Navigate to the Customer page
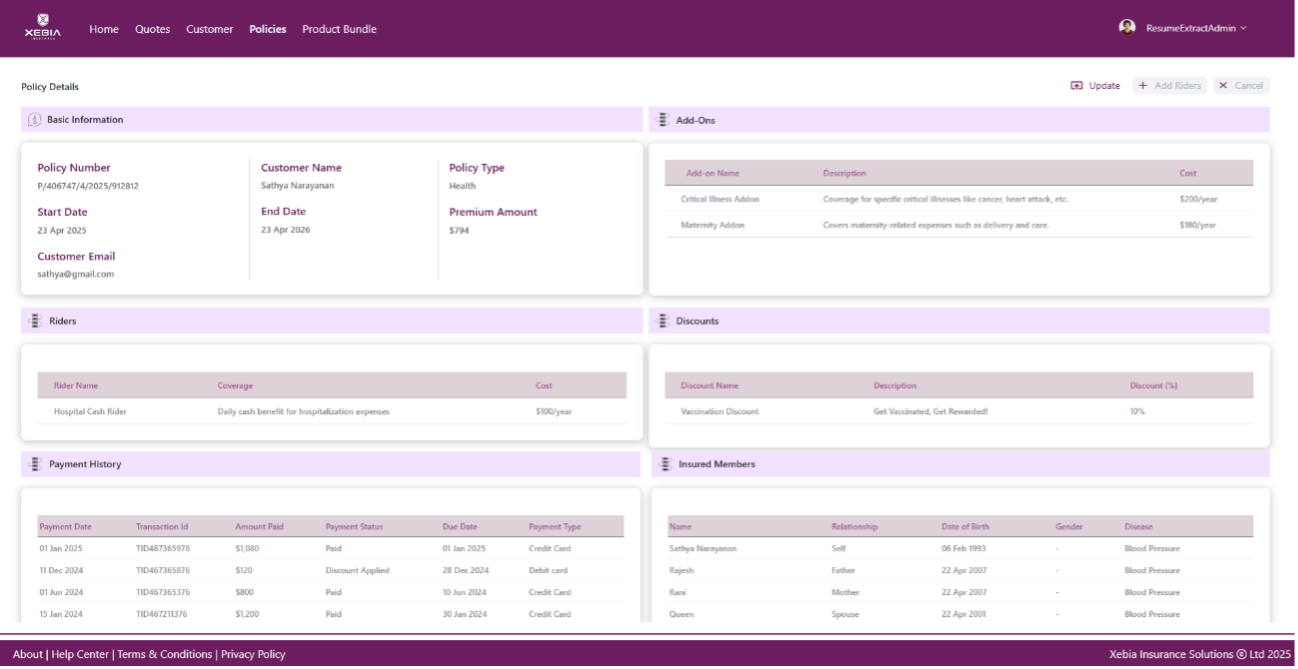The image size is (1298, 669). coord(209,29)
